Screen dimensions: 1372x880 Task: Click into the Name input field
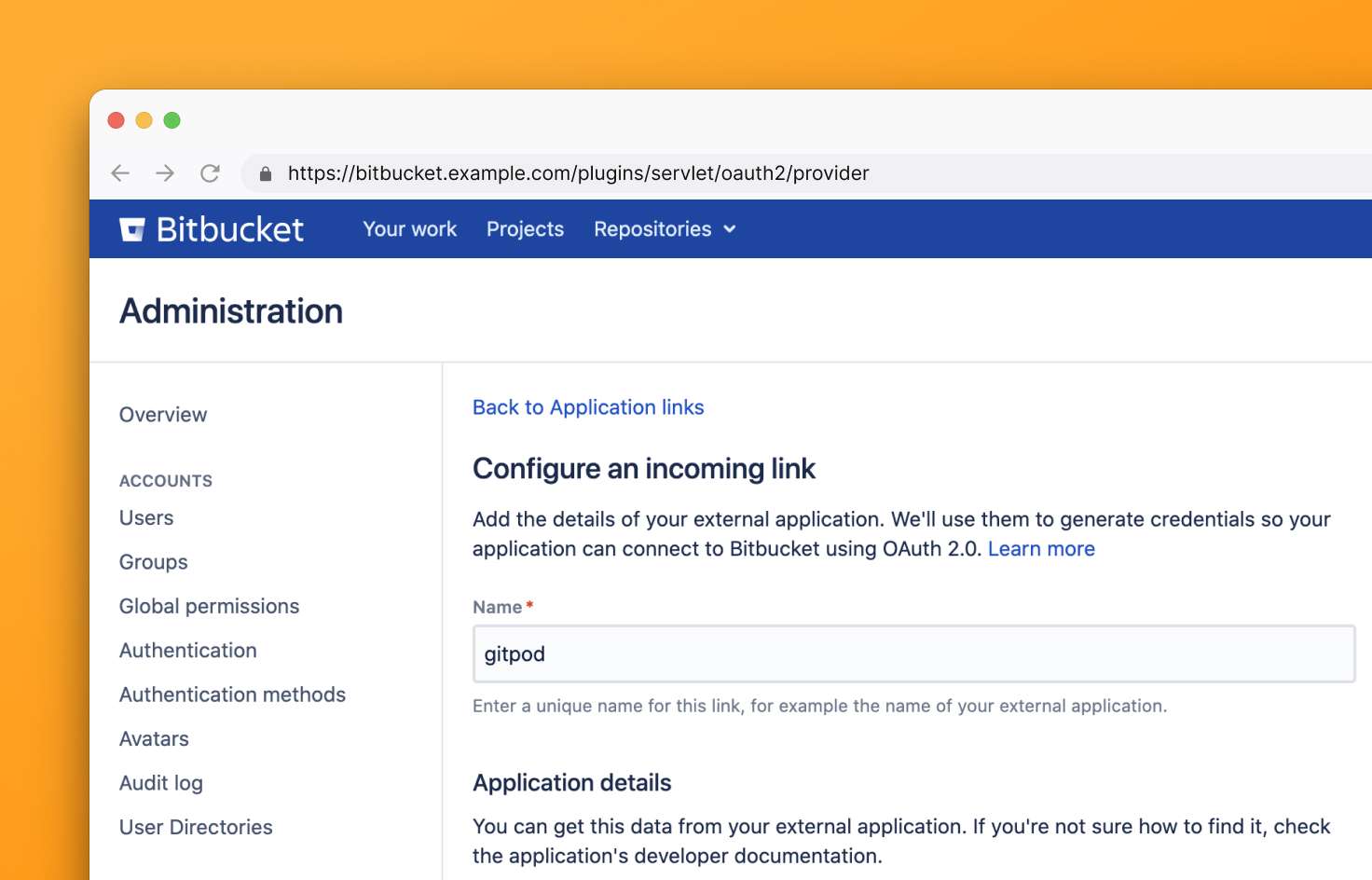tap(913, 654)
